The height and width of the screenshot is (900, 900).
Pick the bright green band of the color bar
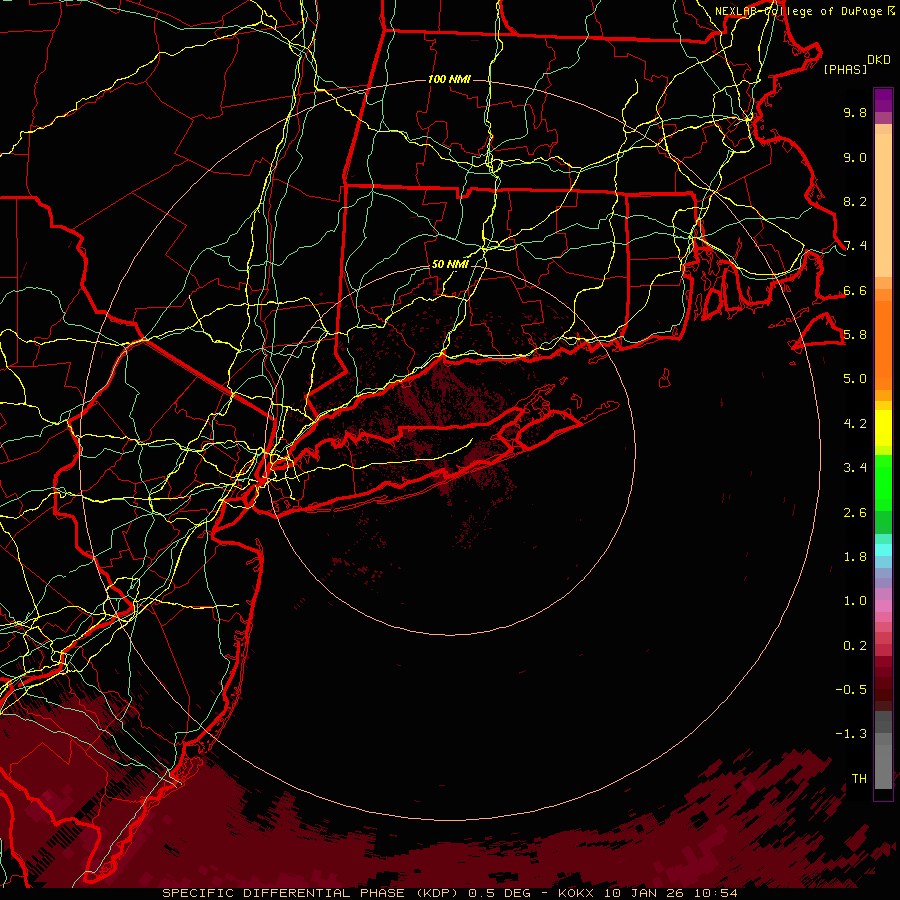coord(883,482)
